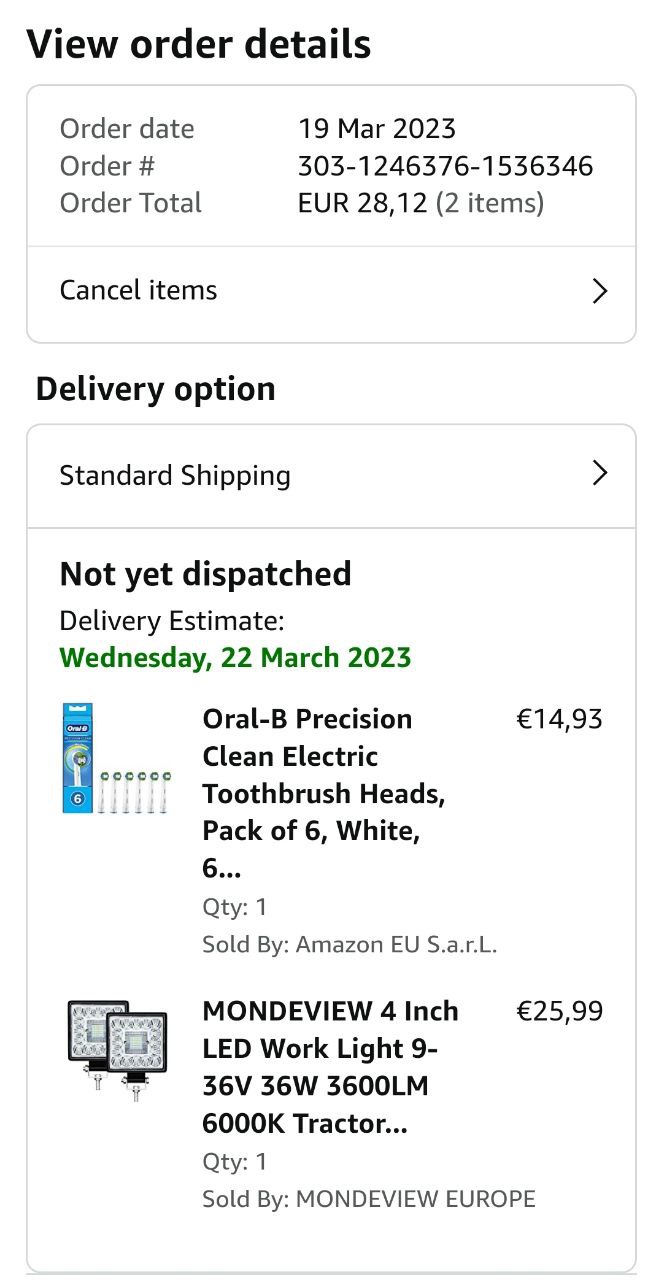Screen dimensions: 662x1280
Task: Open the Oral-B Precision Clean product title
Action: pos(323,793)
